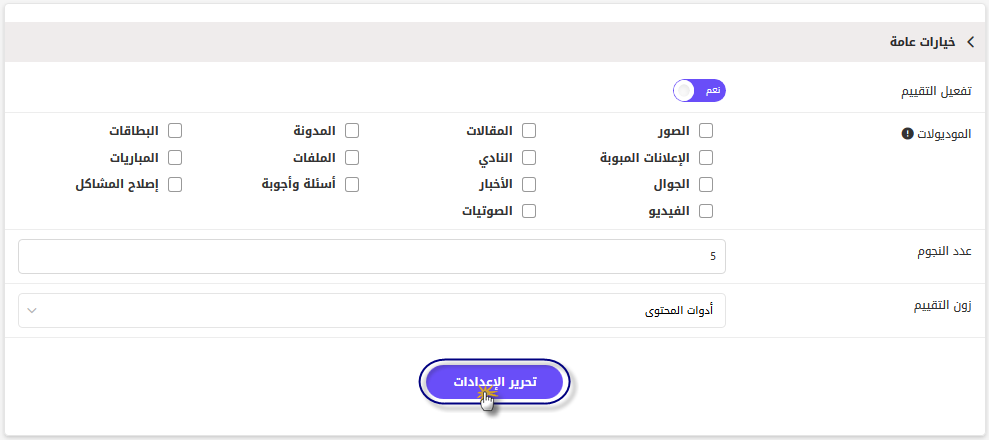Open the زون التقييم dropdown
The height and width of the screenshot is (440, 989).
[x=372, y=311]
